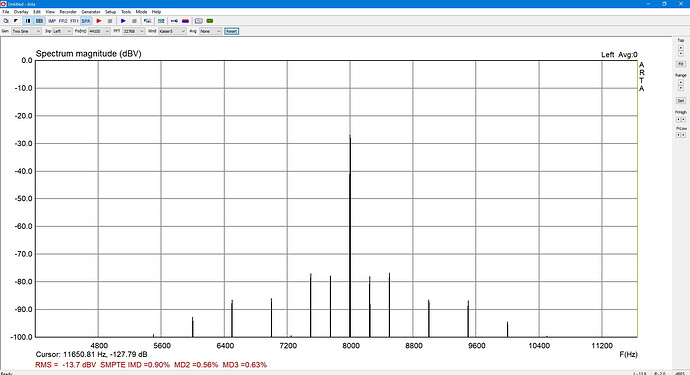Select the SPA spectrum analyzer mode
The height and width of the screenshot is (375, 690).
click(86, 21)
